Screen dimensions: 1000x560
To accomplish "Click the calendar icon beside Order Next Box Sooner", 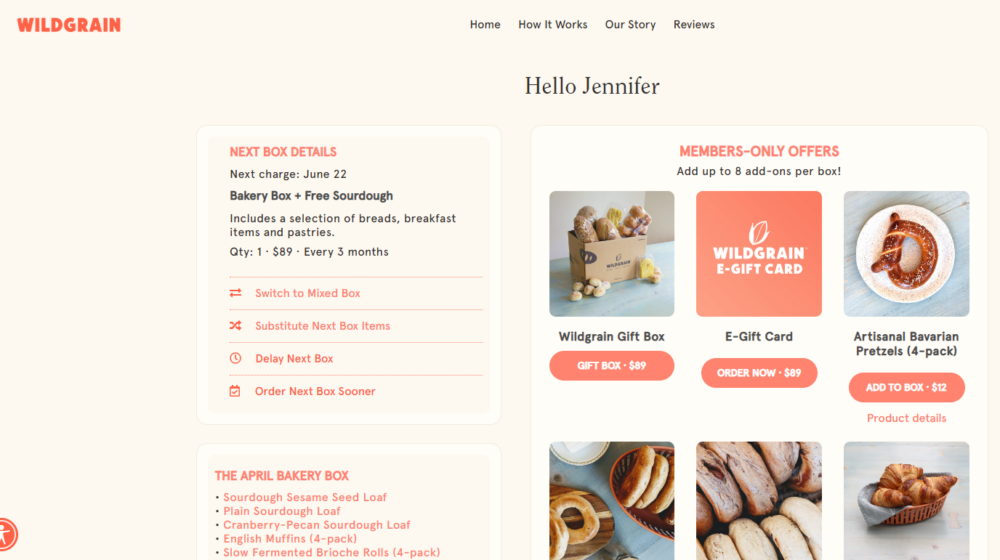I will pyautogui.click(x=235, y=391).
